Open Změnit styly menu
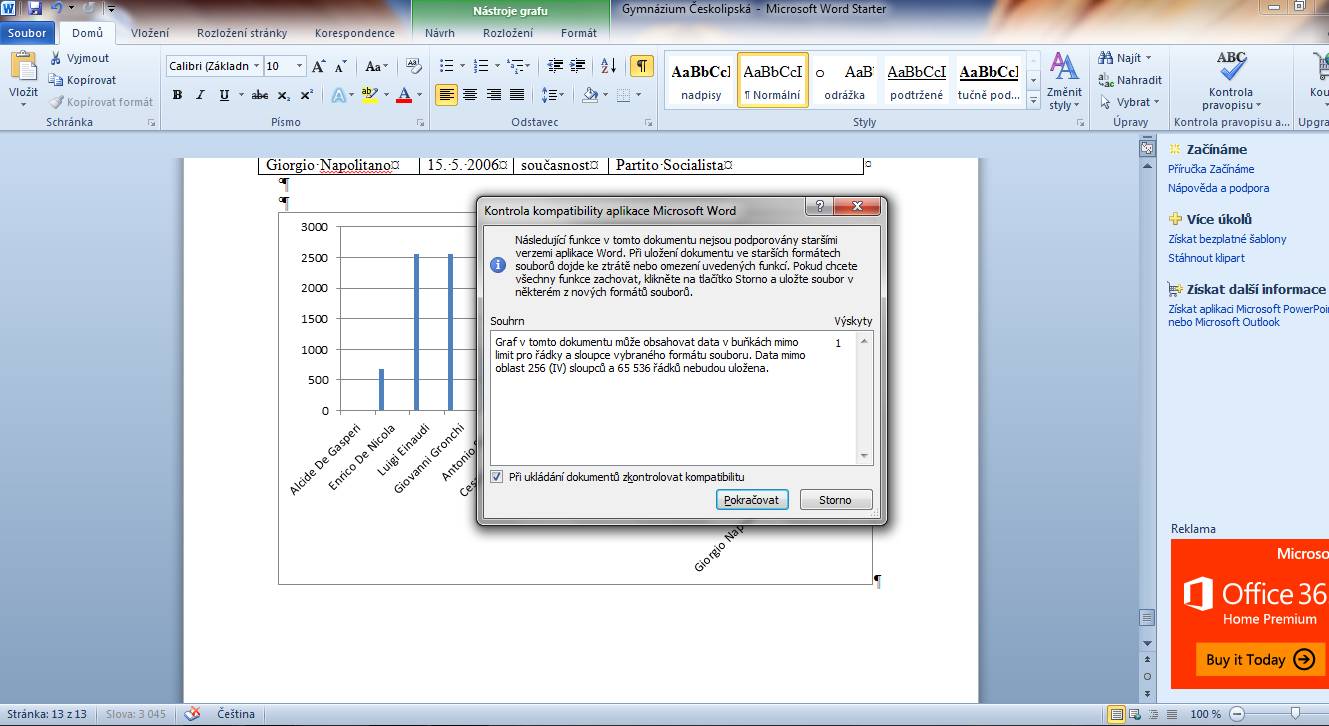This screenshot has height=726, width=1329. pyautogui.click(x=1064, y=81)
